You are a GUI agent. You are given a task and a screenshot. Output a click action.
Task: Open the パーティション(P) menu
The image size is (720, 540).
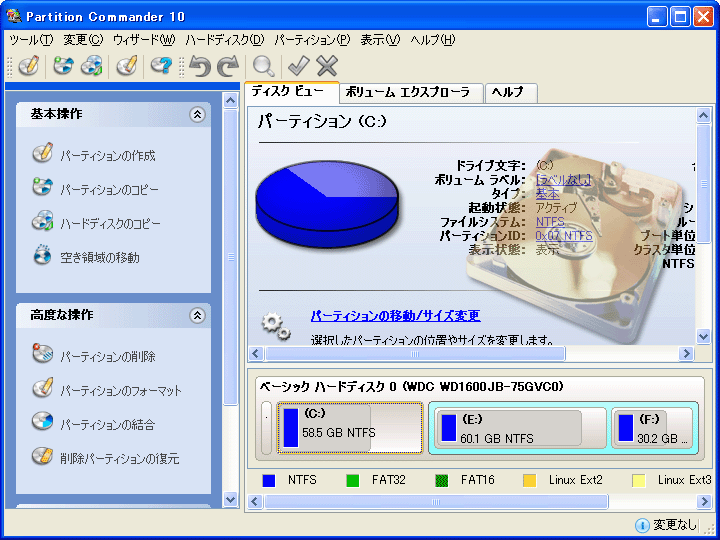pyautogui.click(x=312, y=40)
